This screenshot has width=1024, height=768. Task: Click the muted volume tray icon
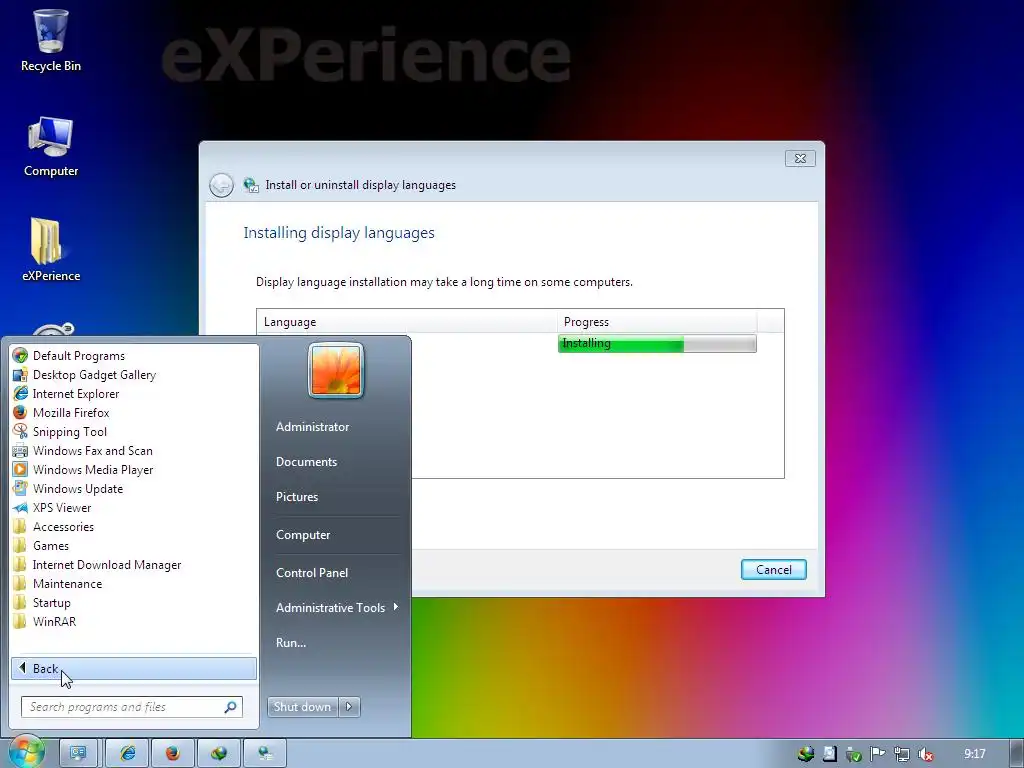(x=925, y=754)
